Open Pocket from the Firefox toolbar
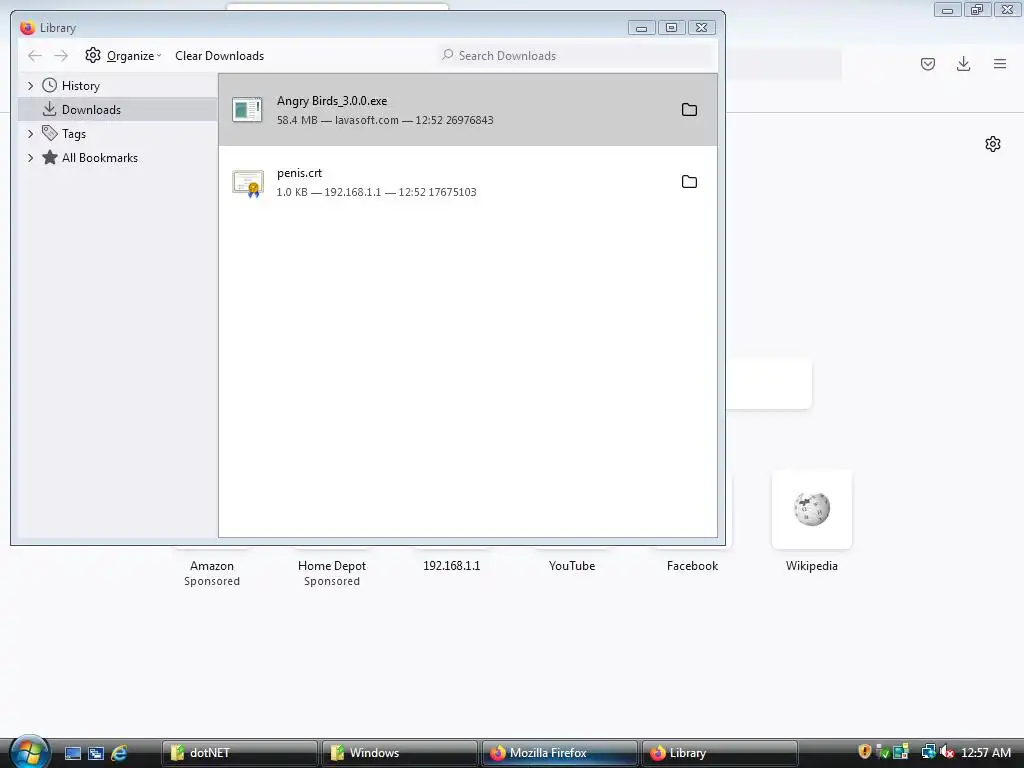This screenshot has width=1024, height=768. (928, 64)
